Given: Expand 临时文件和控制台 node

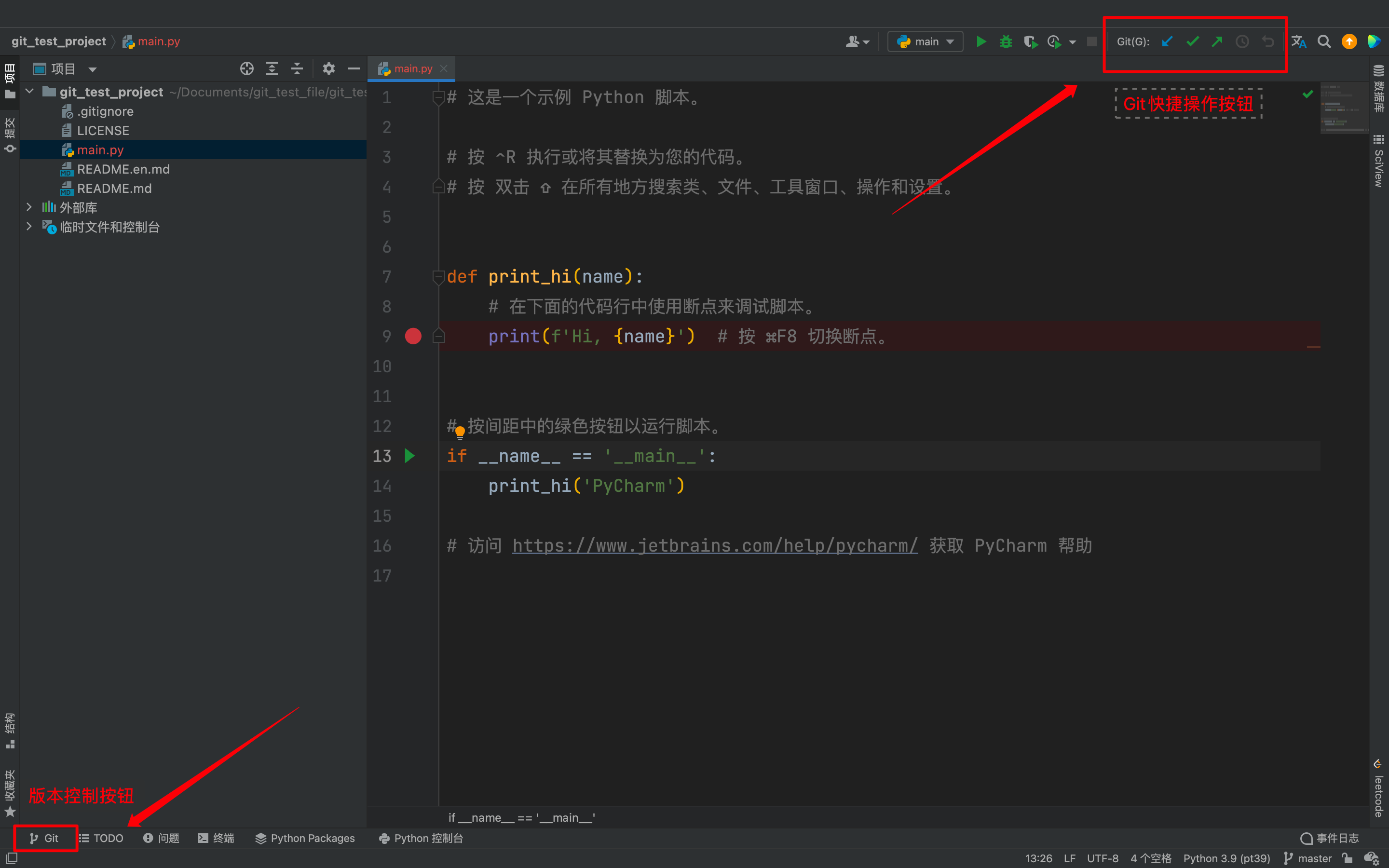Looking at the screenshot, I should click(29, 227).
